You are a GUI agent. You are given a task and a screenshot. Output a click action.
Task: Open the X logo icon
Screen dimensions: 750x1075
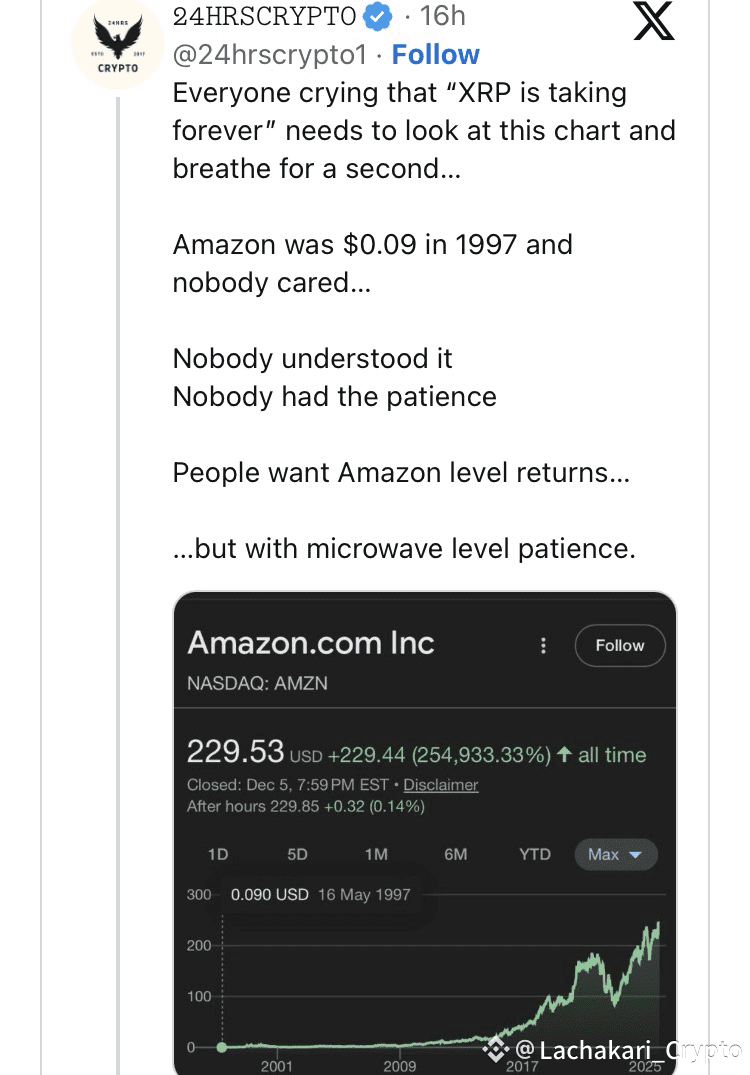point(654,21)
